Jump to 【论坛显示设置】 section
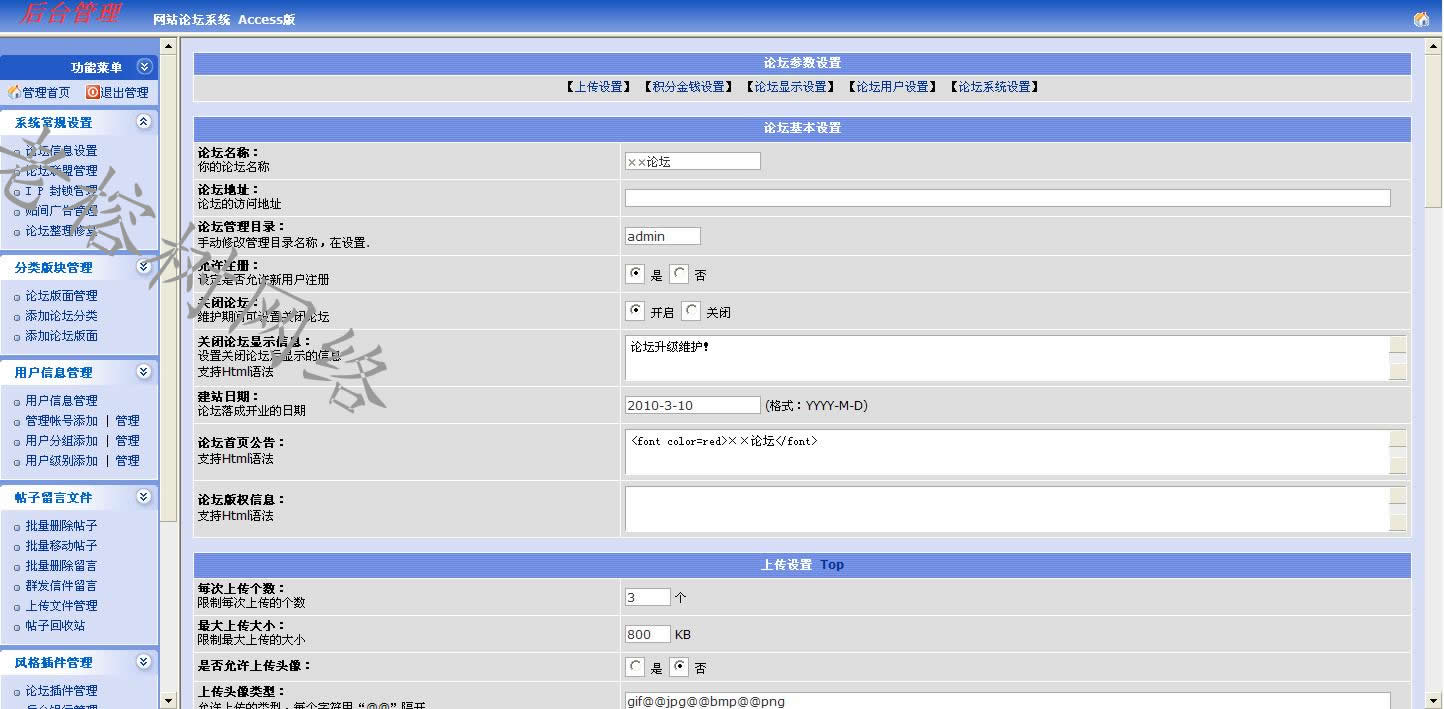The width and height of the screenshot is (1444, 709). 790,87
